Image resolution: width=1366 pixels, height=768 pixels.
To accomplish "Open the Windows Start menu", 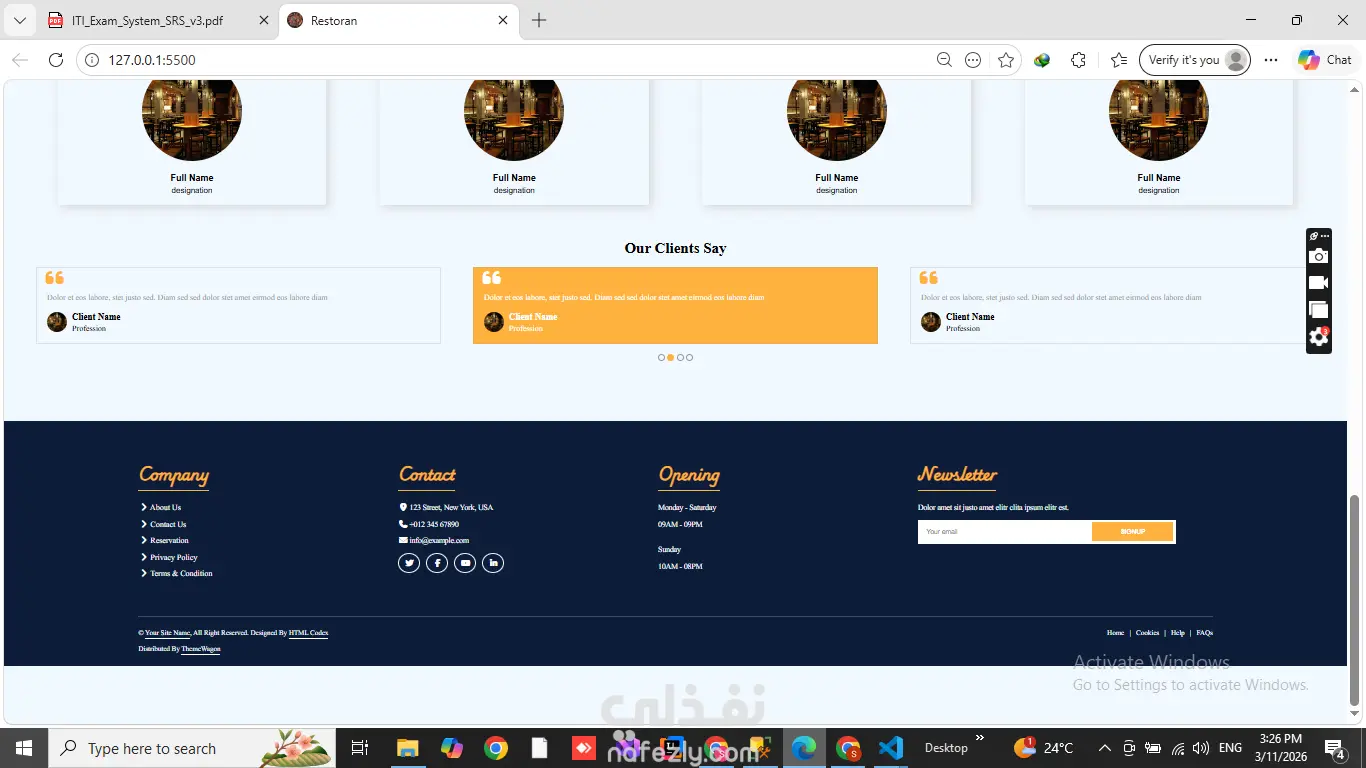I will tap(23, 748).
